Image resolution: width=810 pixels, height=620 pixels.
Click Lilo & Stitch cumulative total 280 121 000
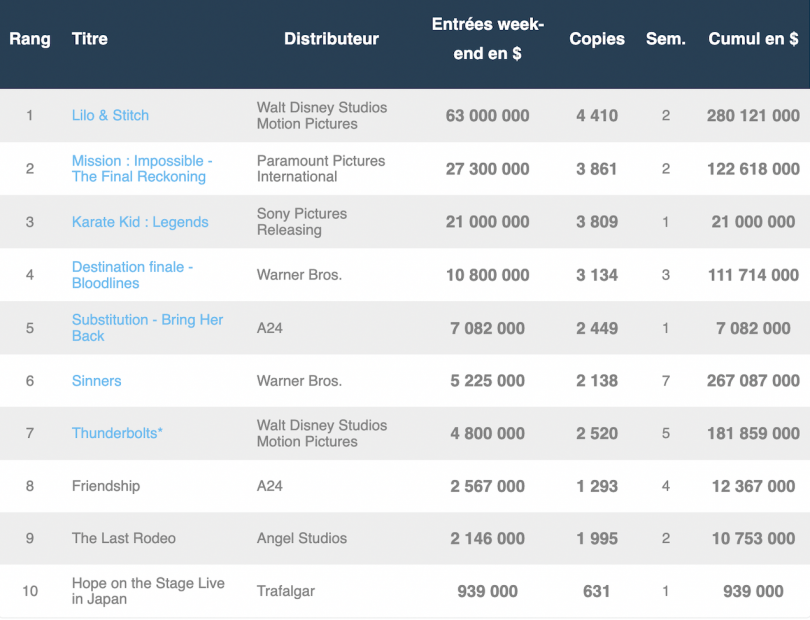click(753, 115)
